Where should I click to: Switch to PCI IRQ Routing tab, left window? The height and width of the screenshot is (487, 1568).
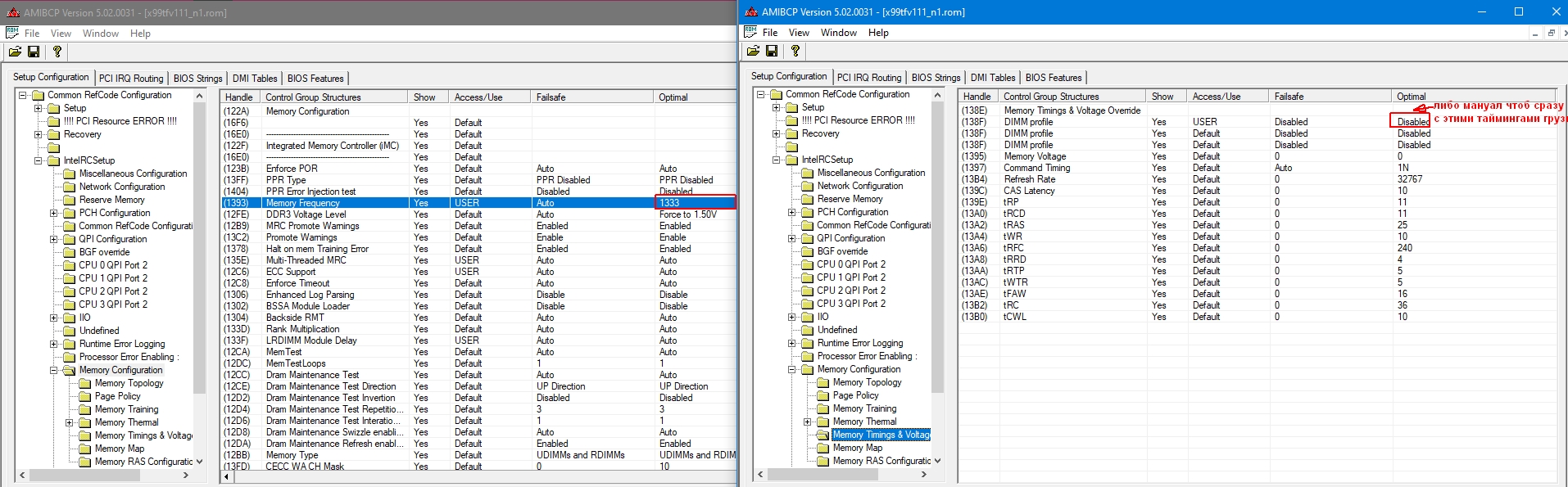click(x=131, y=79)
